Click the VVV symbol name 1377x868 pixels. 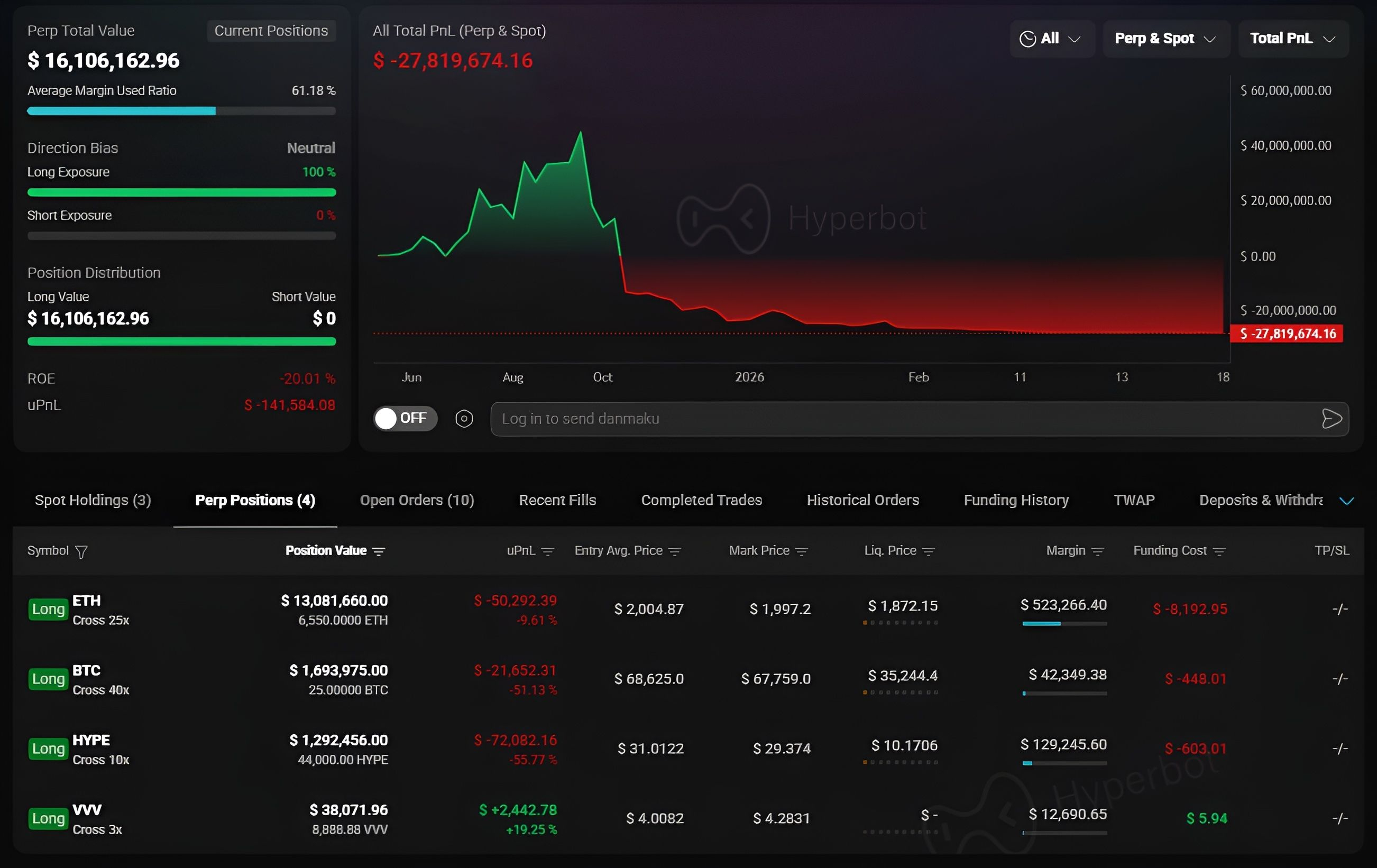pyautogui.click(x=87, y=810)
